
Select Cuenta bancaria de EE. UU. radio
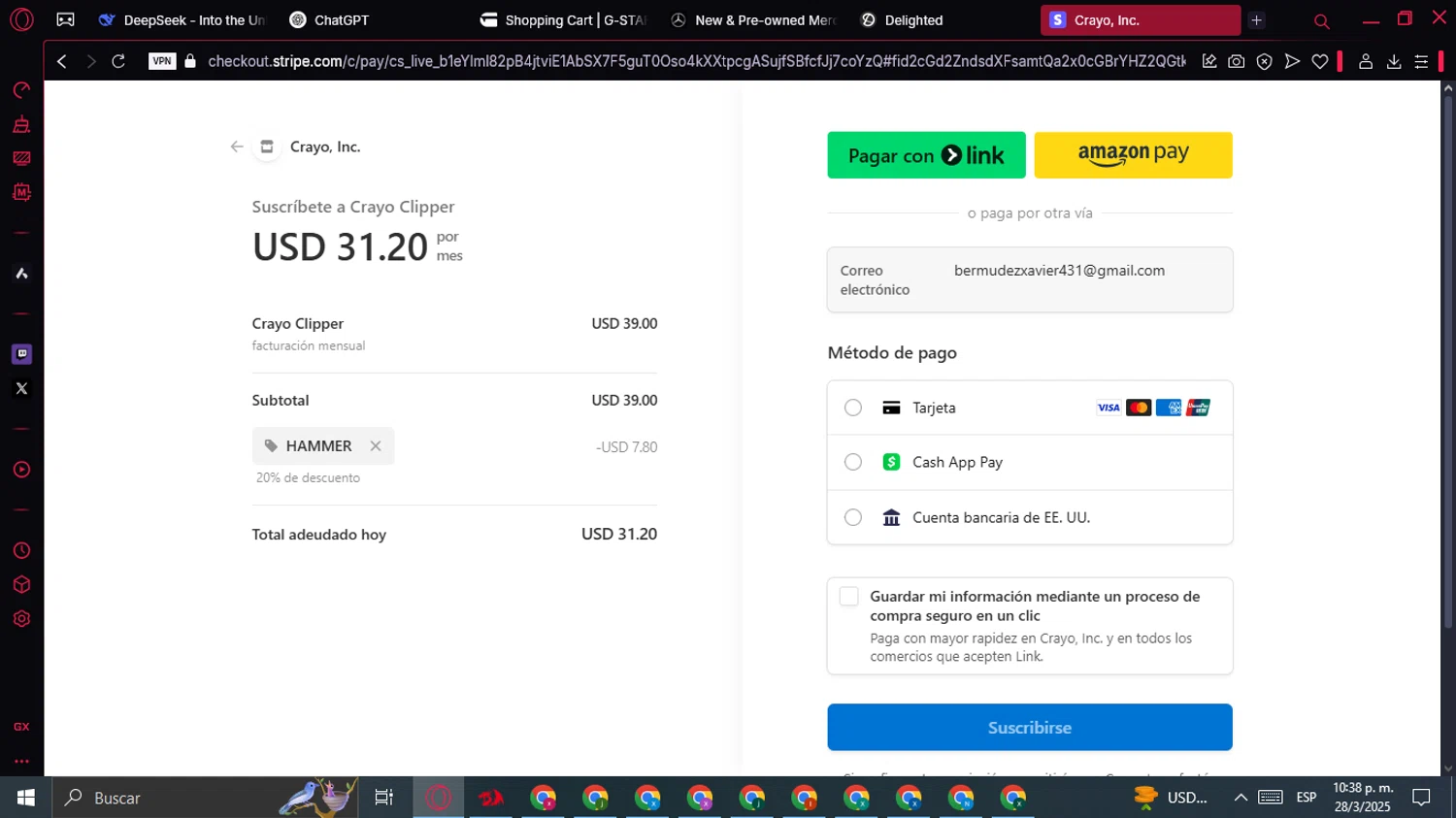[x=853, y=517]
